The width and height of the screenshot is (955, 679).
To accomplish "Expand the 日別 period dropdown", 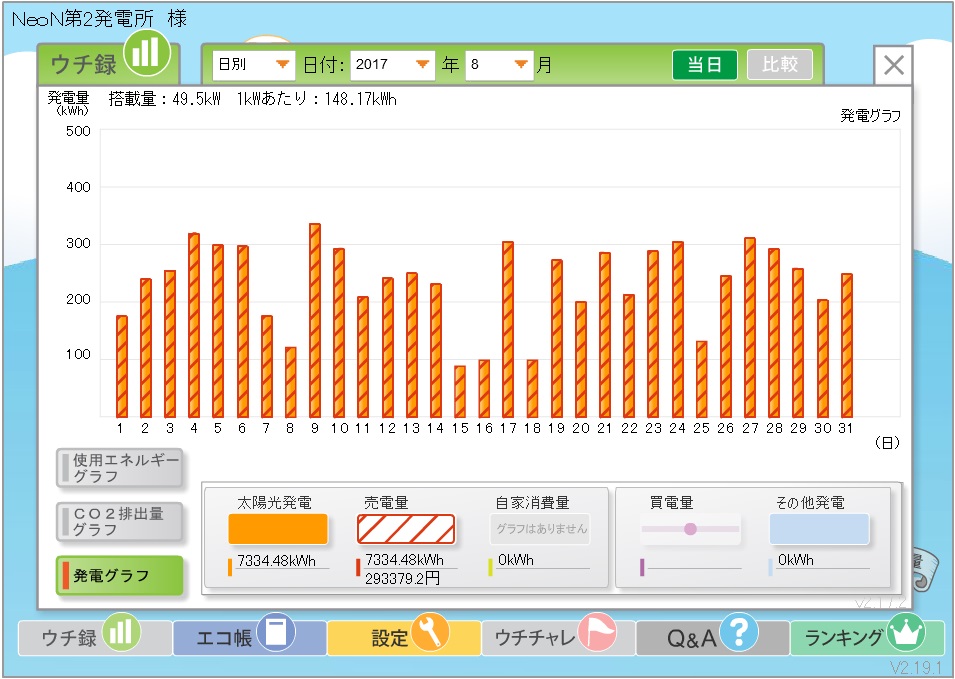I will click(253, 65).
